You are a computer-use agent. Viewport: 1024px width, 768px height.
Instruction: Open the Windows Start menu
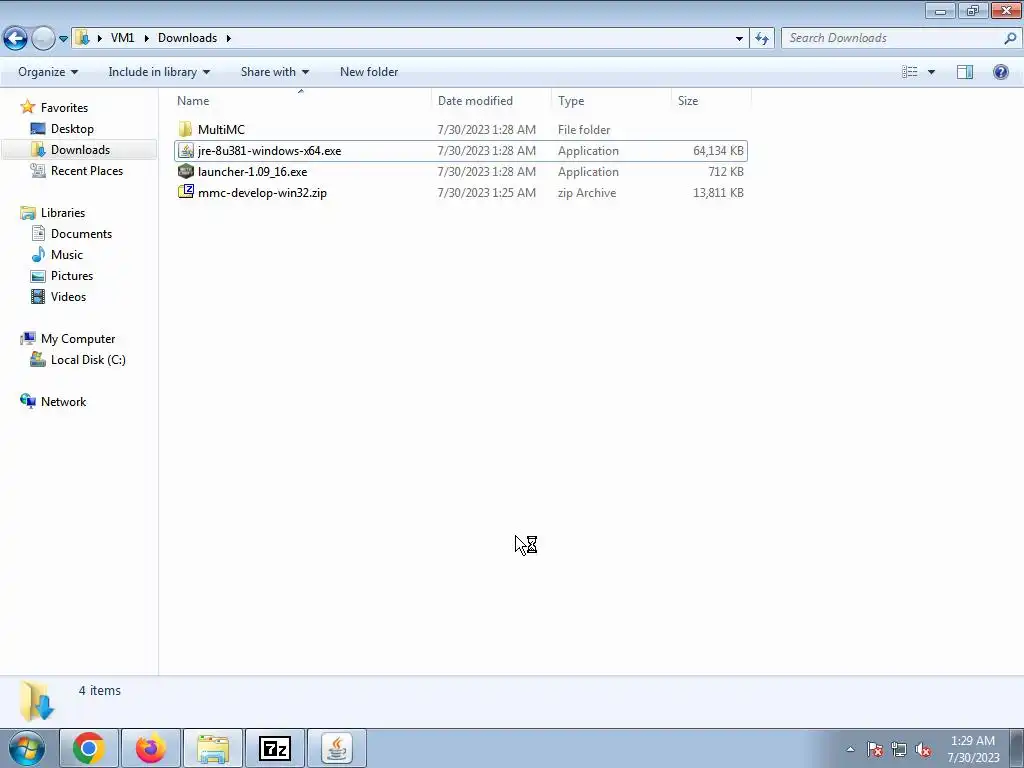tap(27, 748)
